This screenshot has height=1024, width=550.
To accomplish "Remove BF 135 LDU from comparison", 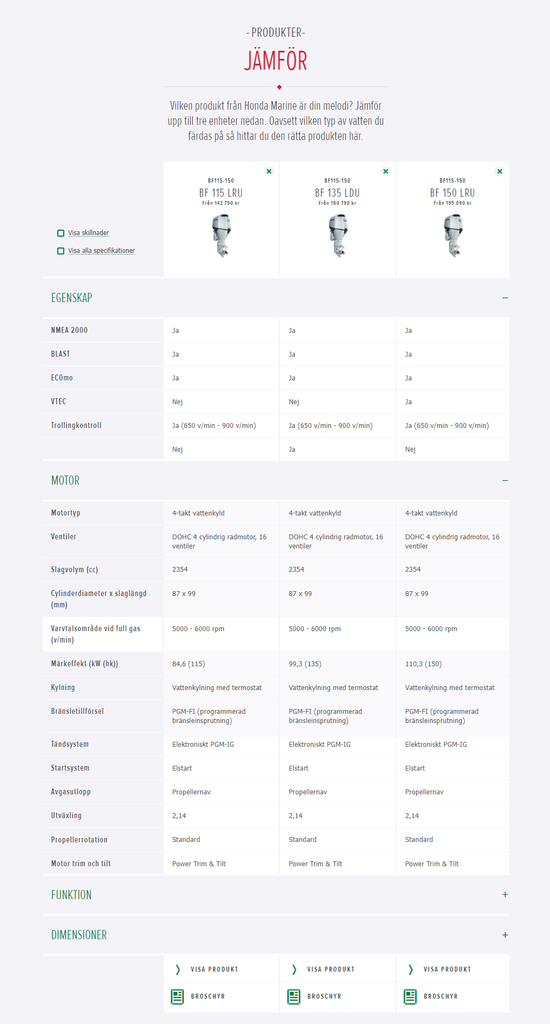I will pos(385,171).
